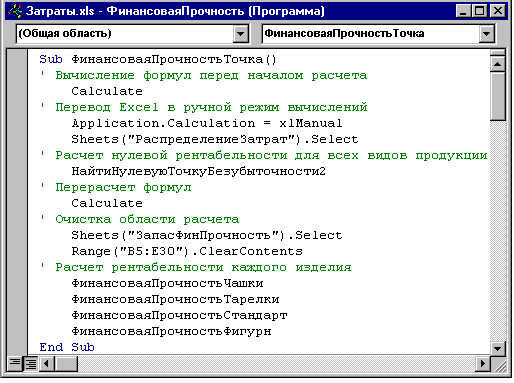This screenshot has height=383, width=514.
Task: Click the 'ФинансоваяПрочностьФигурн' call
Action: [171, 331]
